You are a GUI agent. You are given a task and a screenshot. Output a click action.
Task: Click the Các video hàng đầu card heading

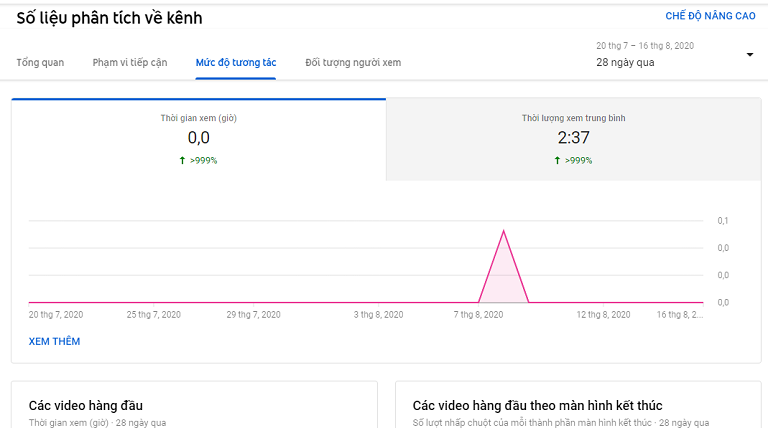(86, 405)
